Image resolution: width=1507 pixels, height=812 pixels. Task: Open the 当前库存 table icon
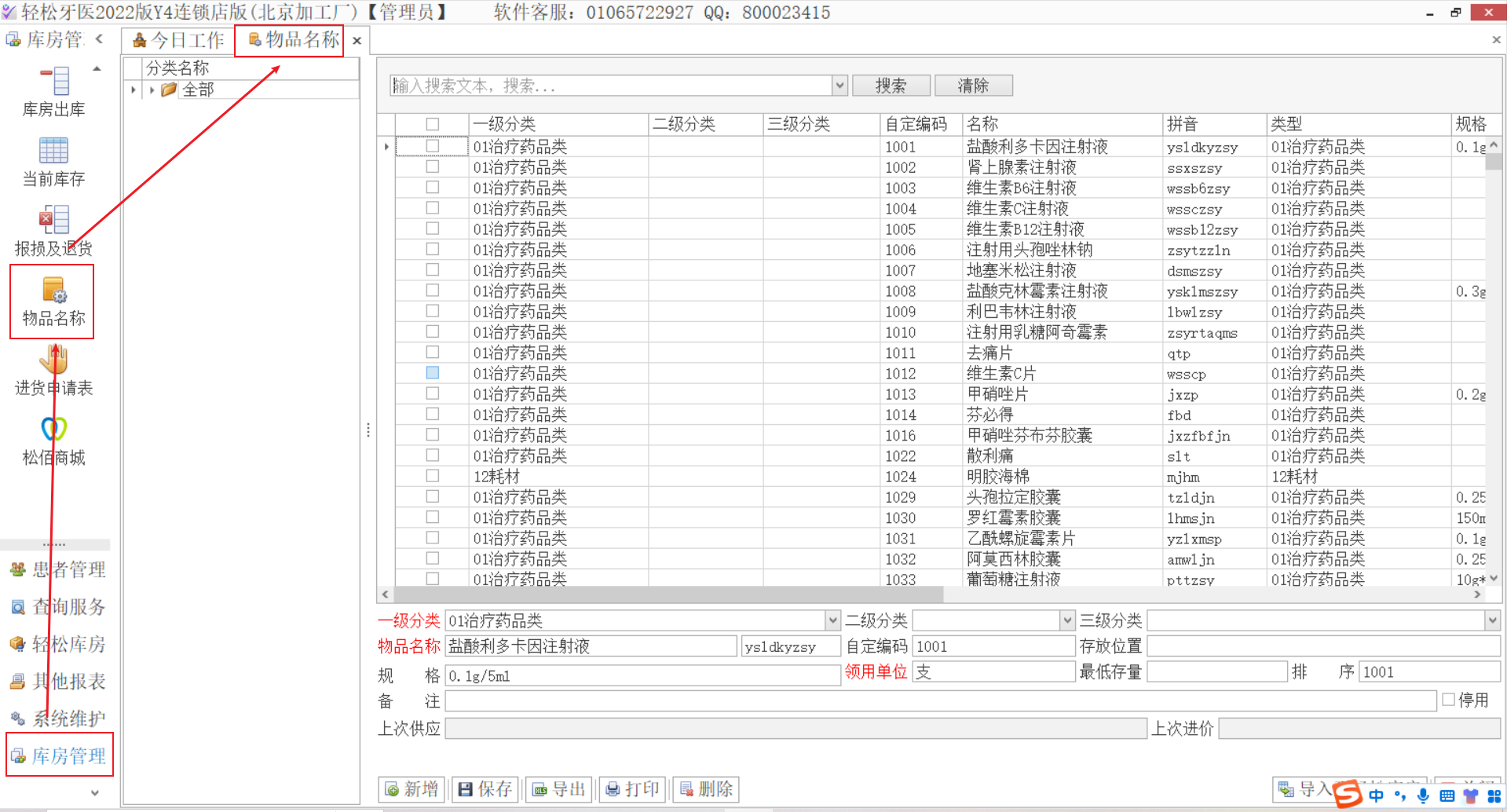coord(53,162)
